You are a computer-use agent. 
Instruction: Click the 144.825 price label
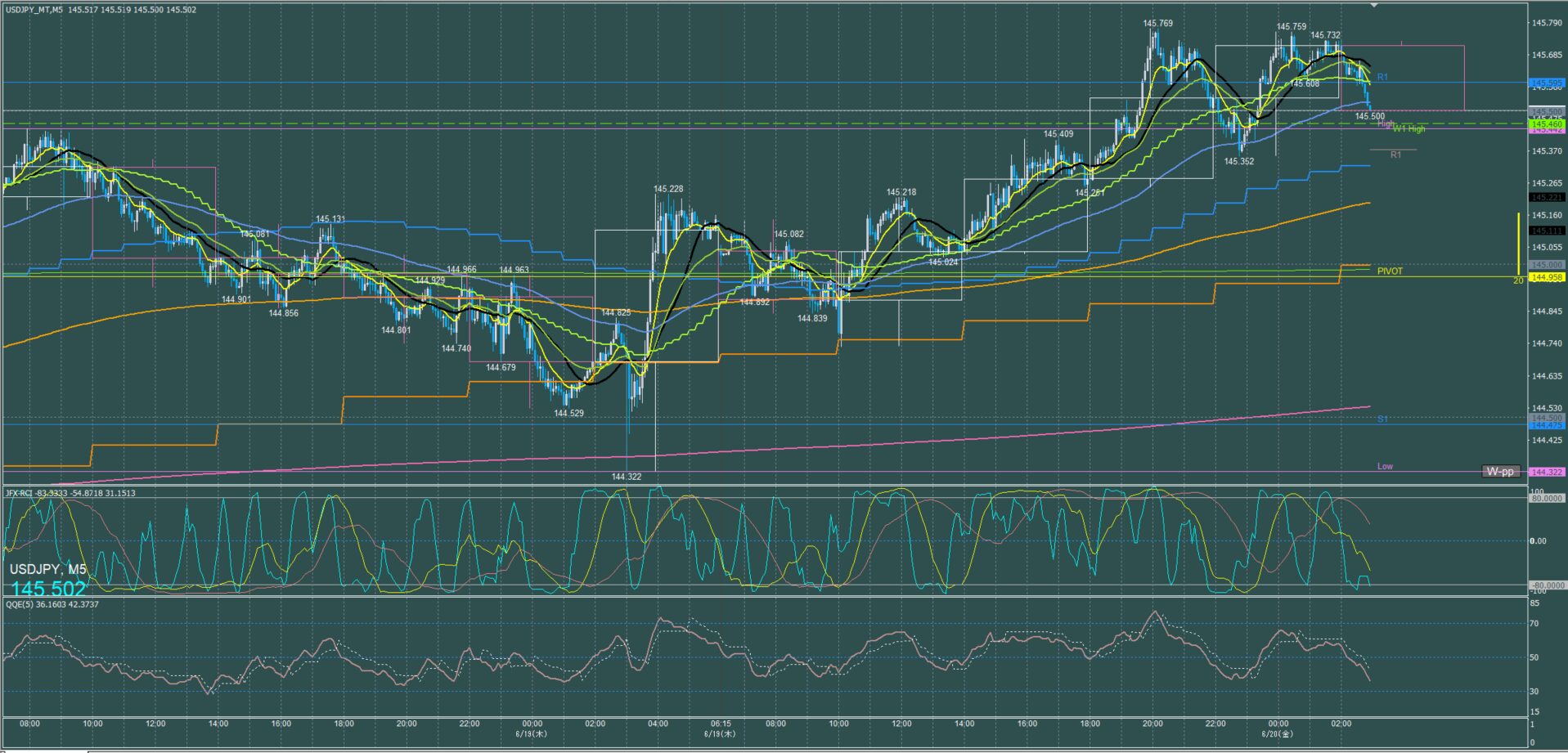616,313
